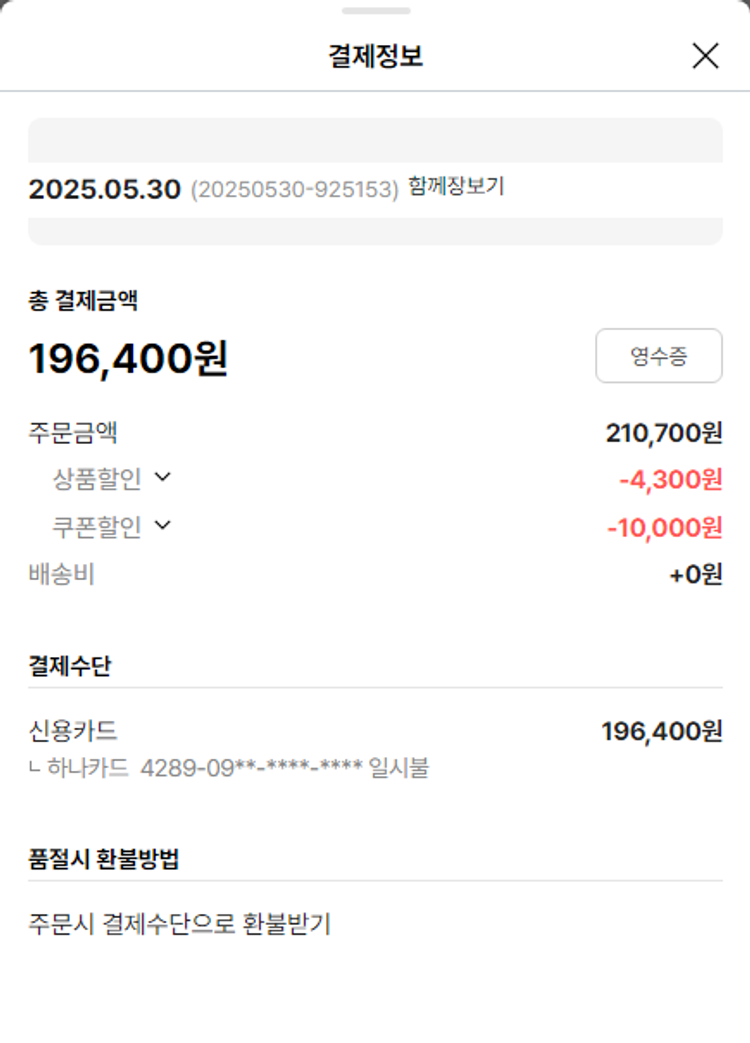
Task: Click the -4,300원 product discount amount
Action: 670,480
